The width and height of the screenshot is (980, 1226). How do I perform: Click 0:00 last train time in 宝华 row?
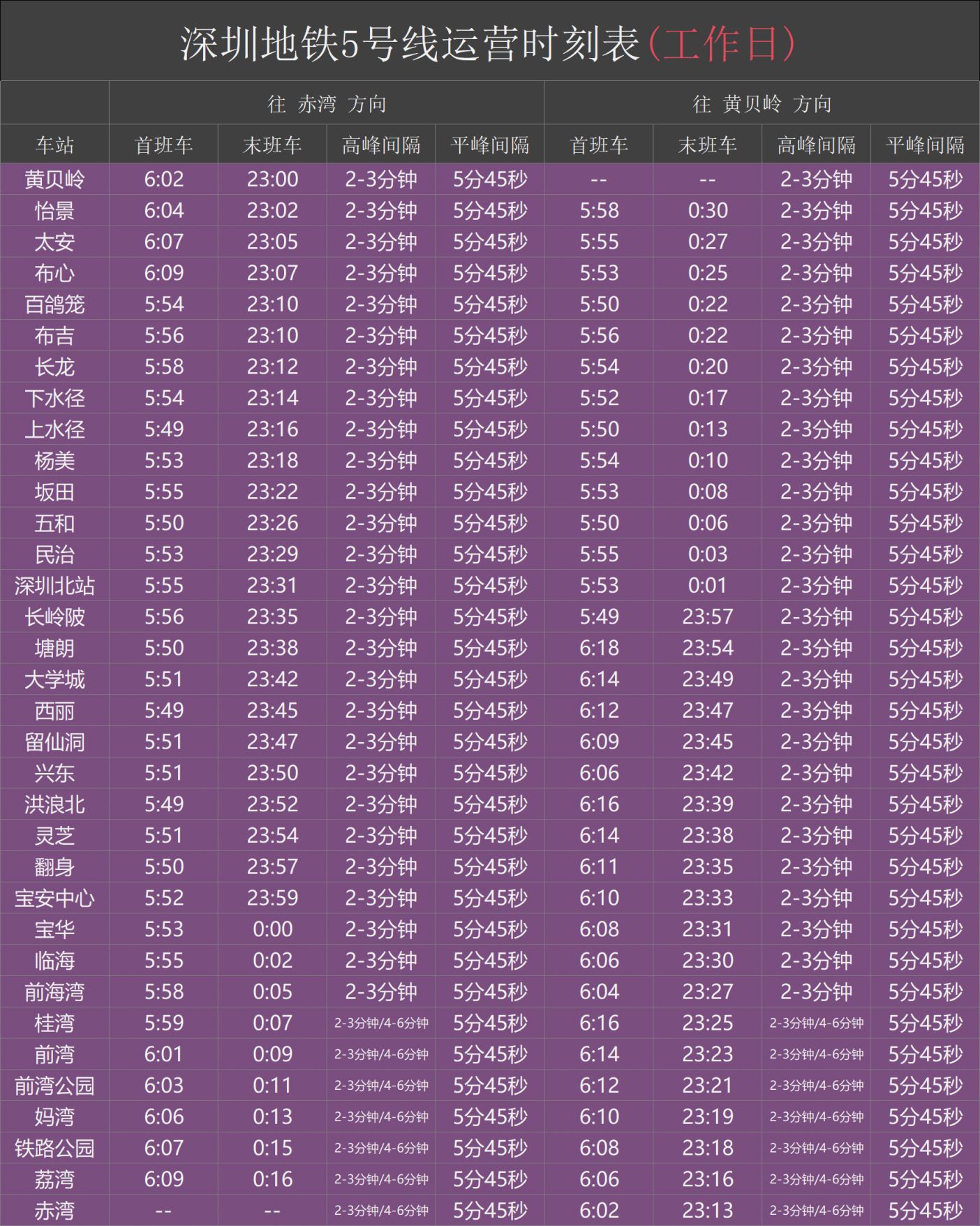272,929
